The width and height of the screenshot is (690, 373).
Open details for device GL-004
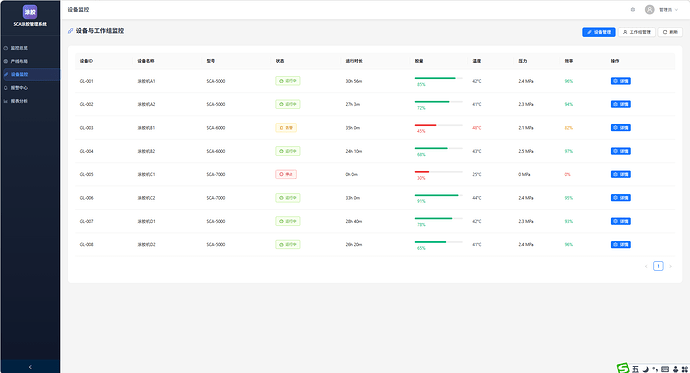coord(620,151)
